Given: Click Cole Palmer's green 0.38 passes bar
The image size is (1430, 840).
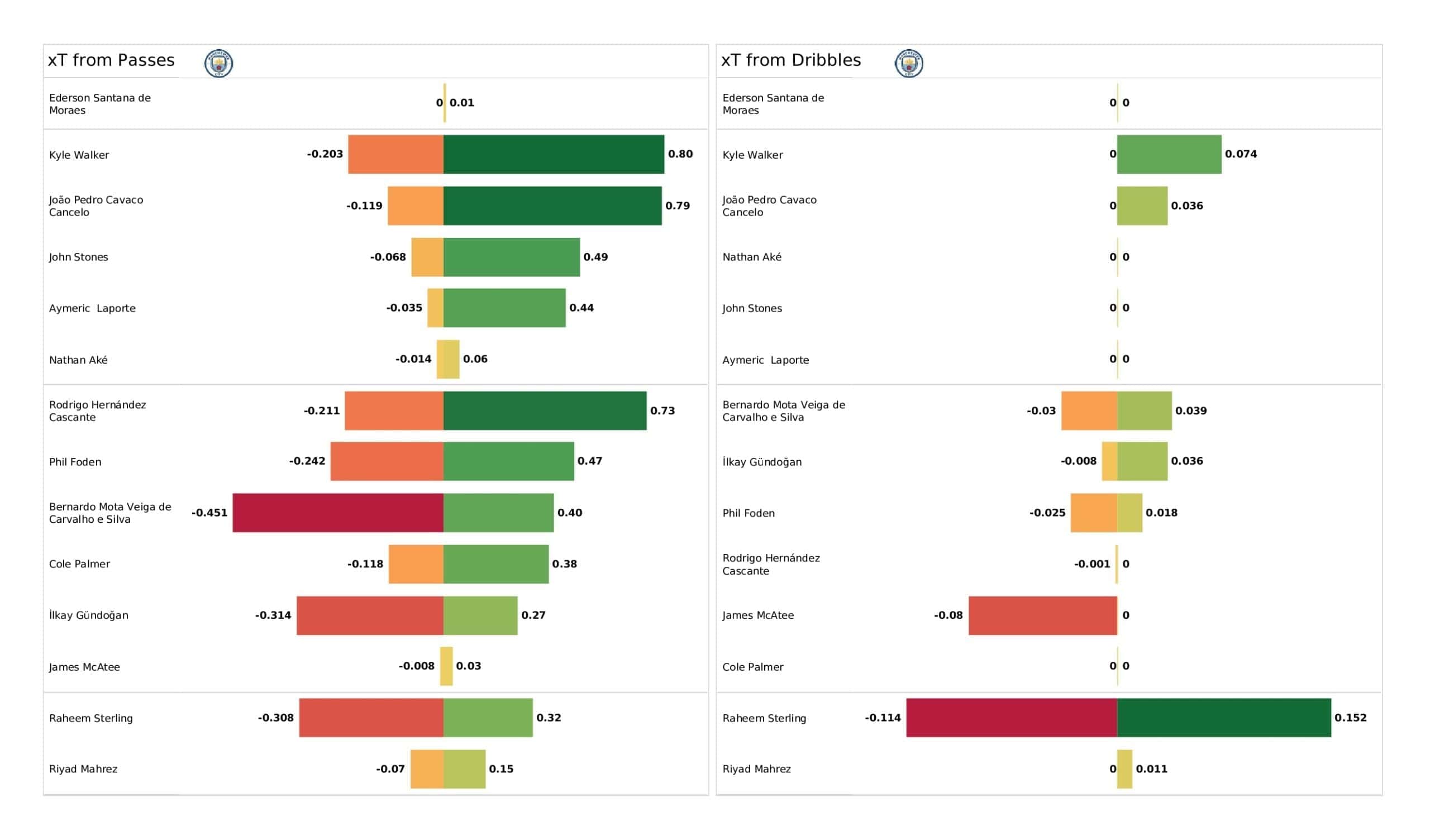Looking at the screenshot, I should coord(496,564).
